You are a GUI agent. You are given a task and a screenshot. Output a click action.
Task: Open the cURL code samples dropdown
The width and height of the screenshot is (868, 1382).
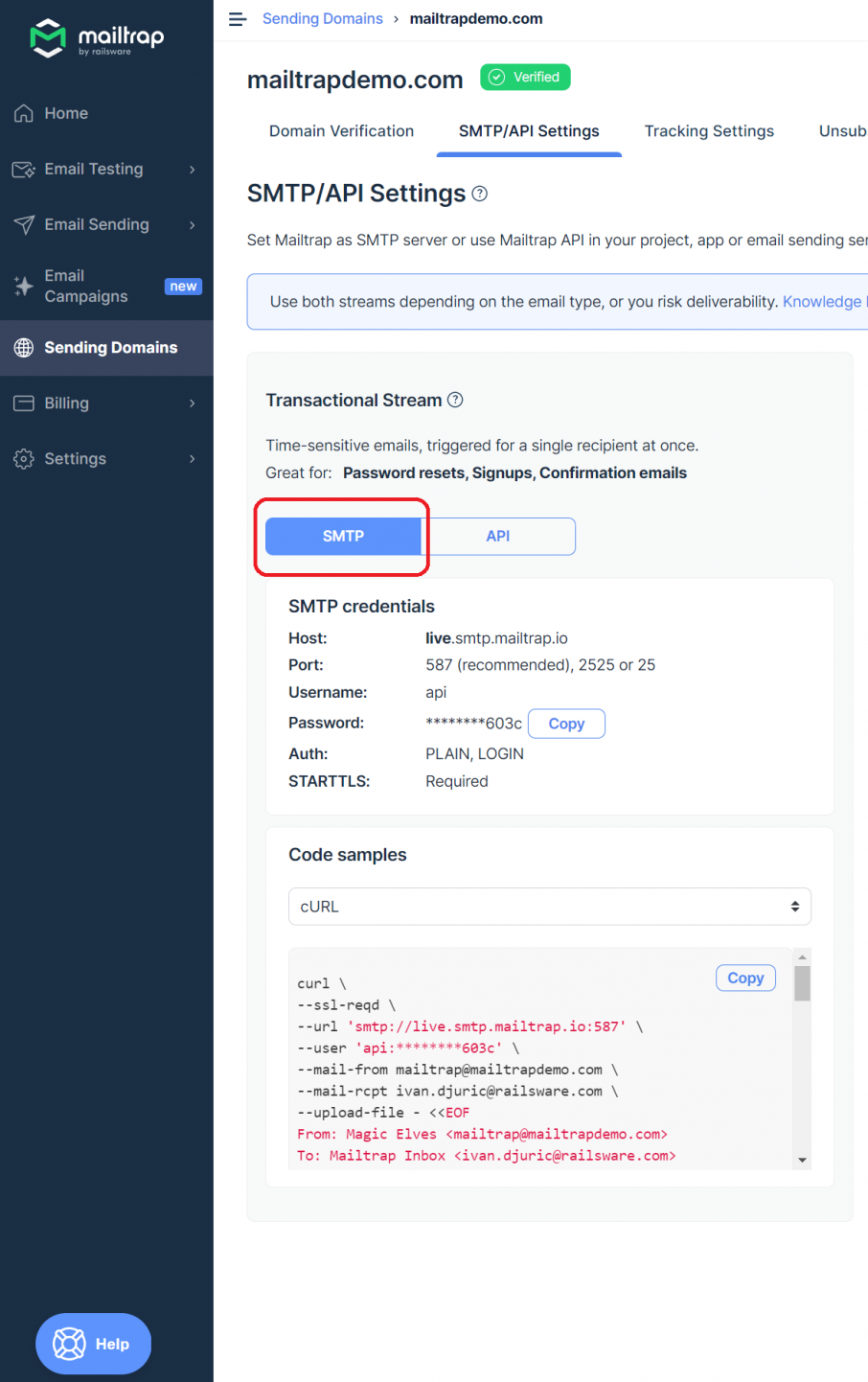click(549, 906)
